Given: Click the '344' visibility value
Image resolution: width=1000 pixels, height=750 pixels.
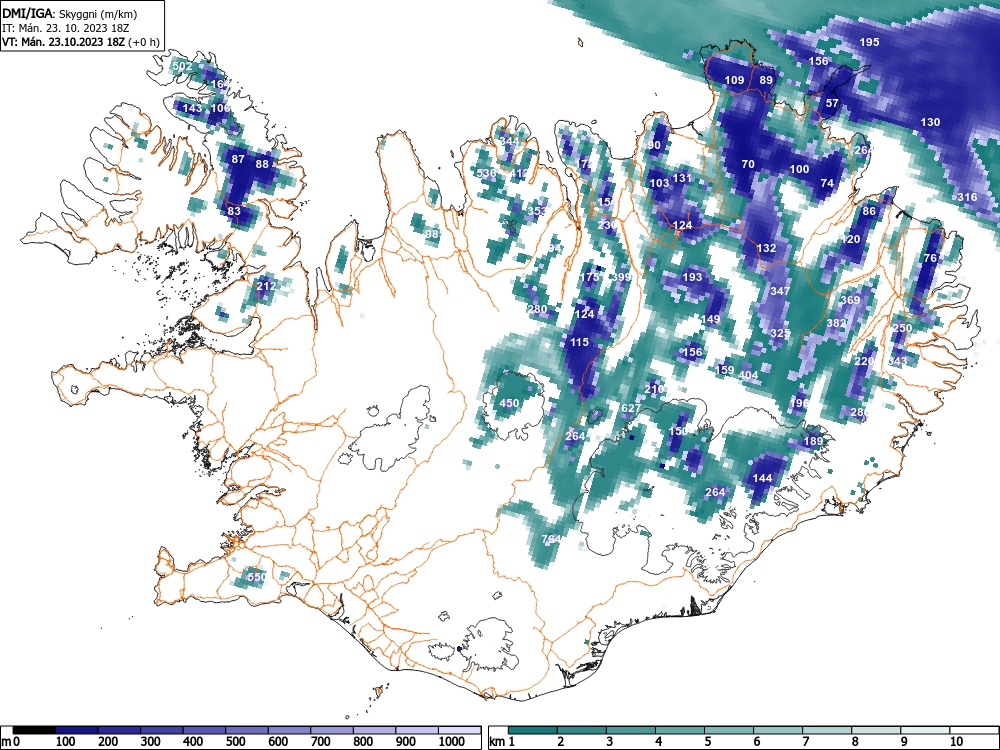Looking at the screenshot, I should point(509,142).
